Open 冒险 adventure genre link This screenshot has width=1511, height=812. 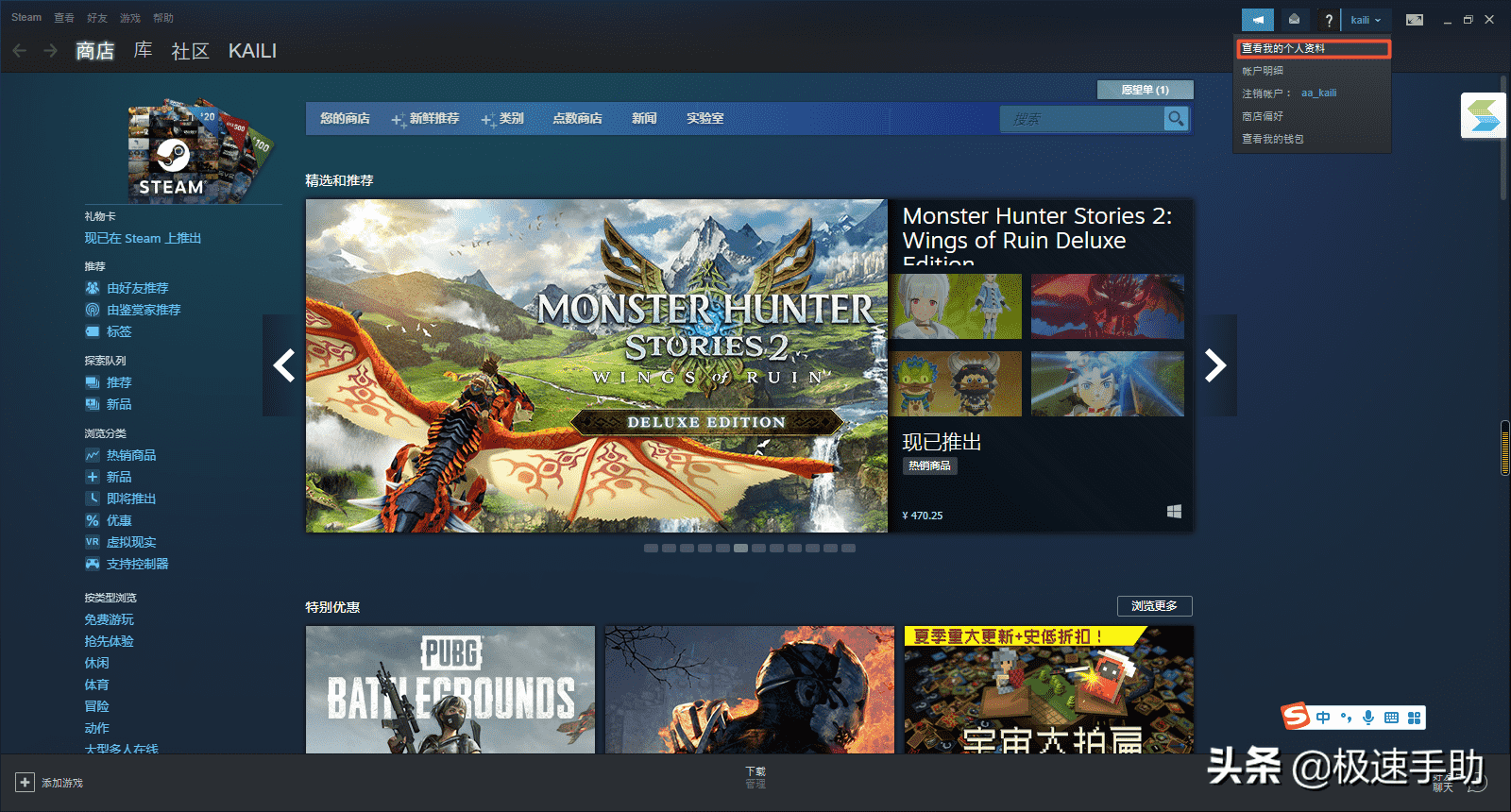click(96, 706)
